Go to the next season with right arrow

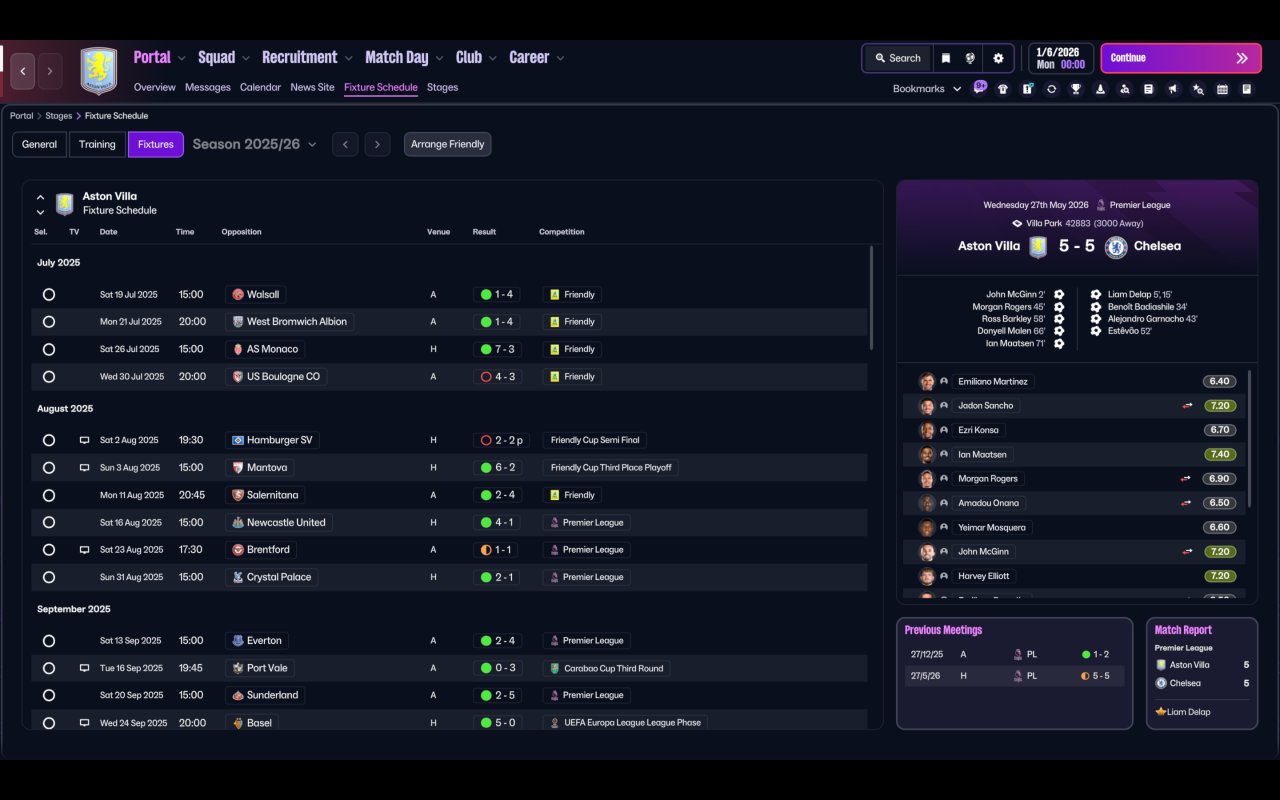[x=377, y=144]
